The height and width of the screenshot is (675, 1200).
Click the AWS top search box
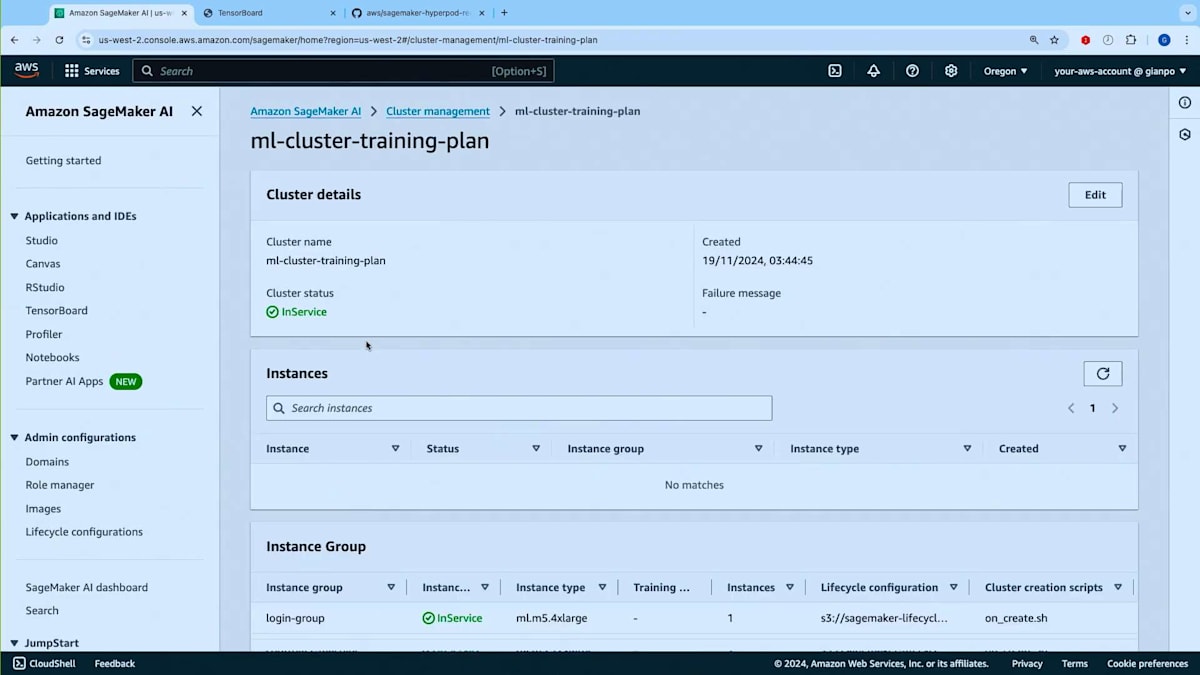click(344, 71)
